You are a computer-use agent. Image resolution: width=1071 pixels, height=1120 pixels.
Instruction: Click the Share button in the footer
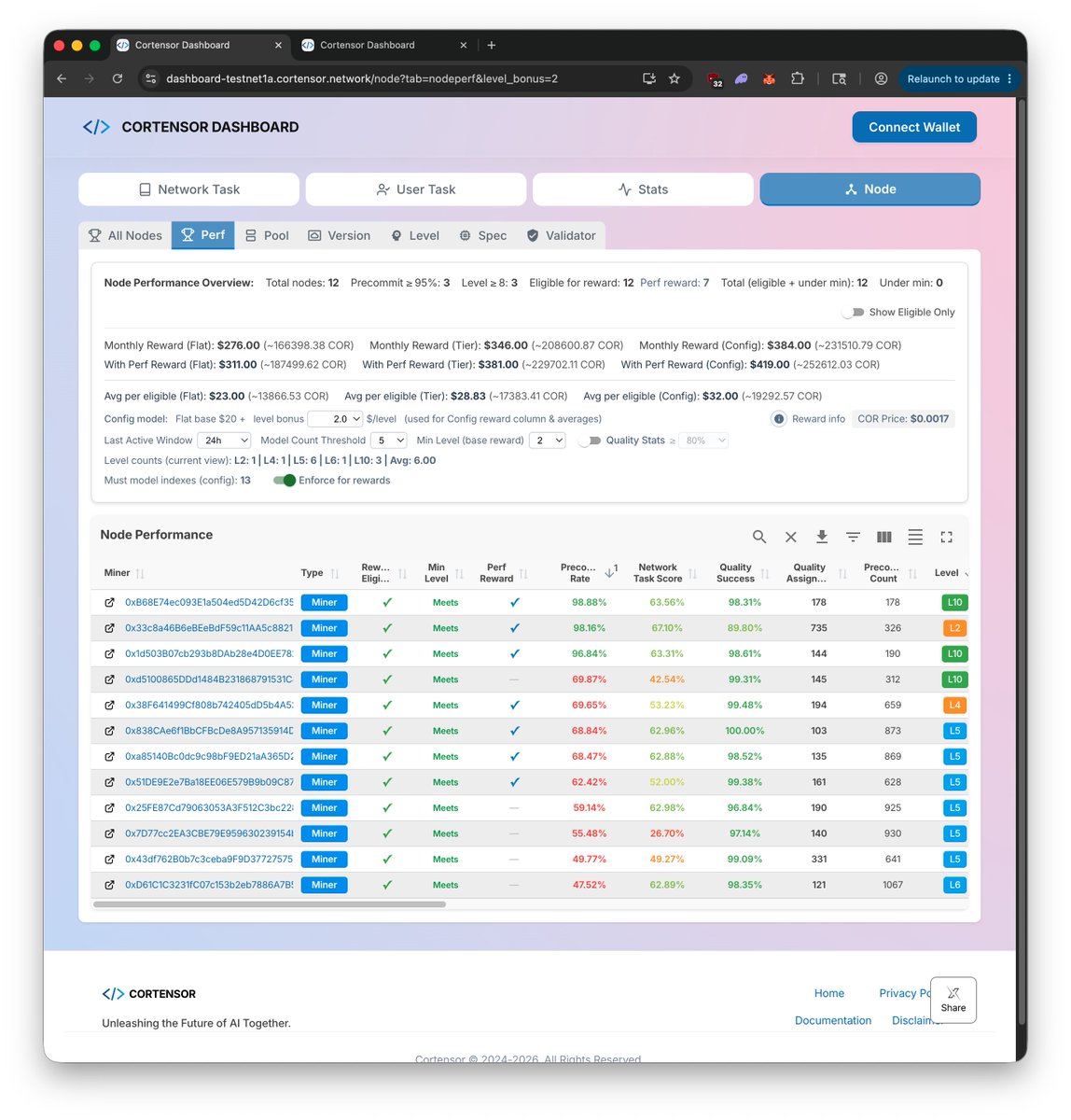tap(953, 1000)
